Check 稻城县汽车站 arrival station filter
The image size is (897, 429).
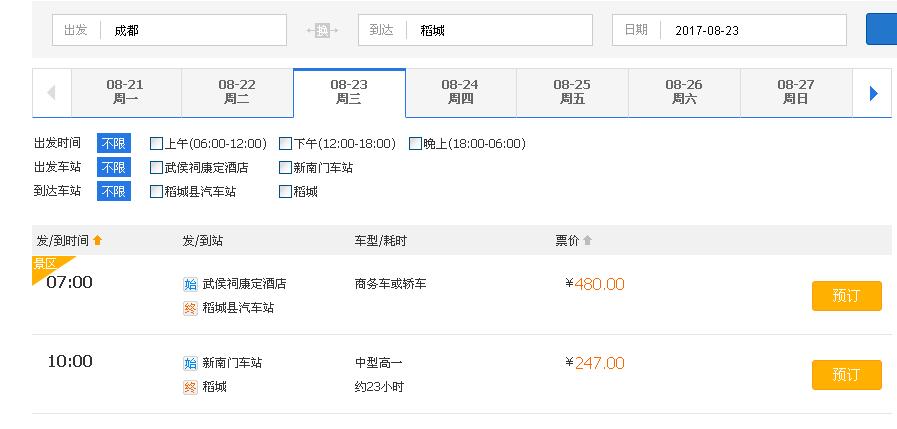pos(156,192)
